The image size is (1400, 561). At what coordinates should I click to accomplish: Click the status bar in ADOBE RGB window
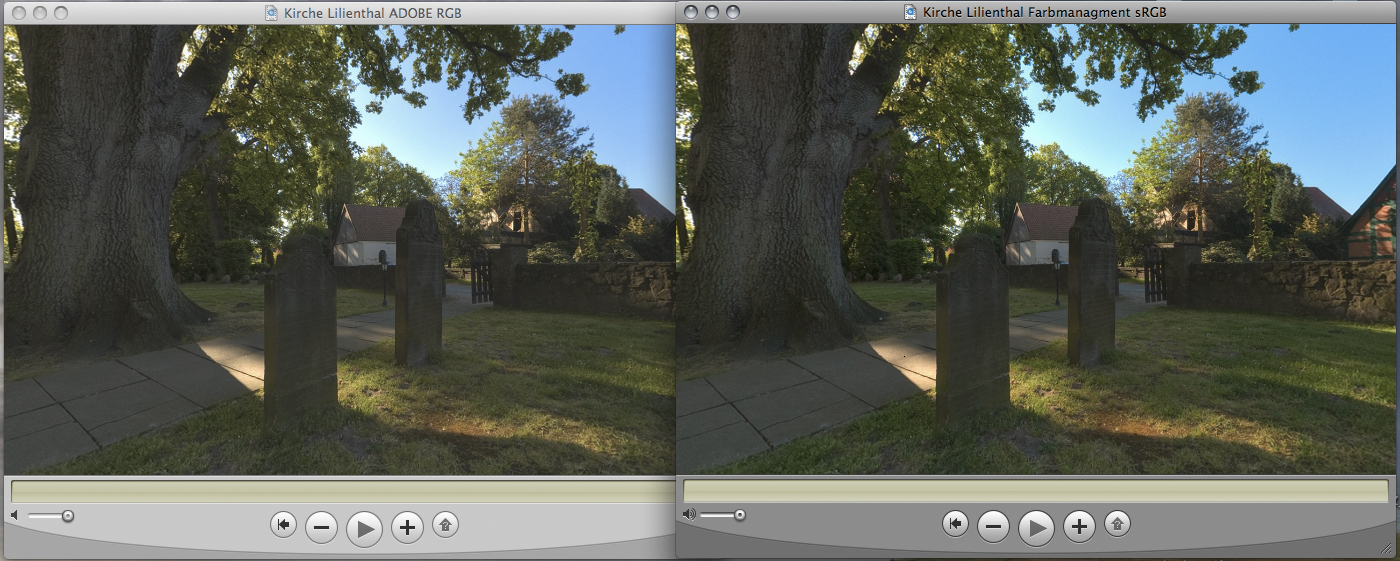tap(340, 491)
